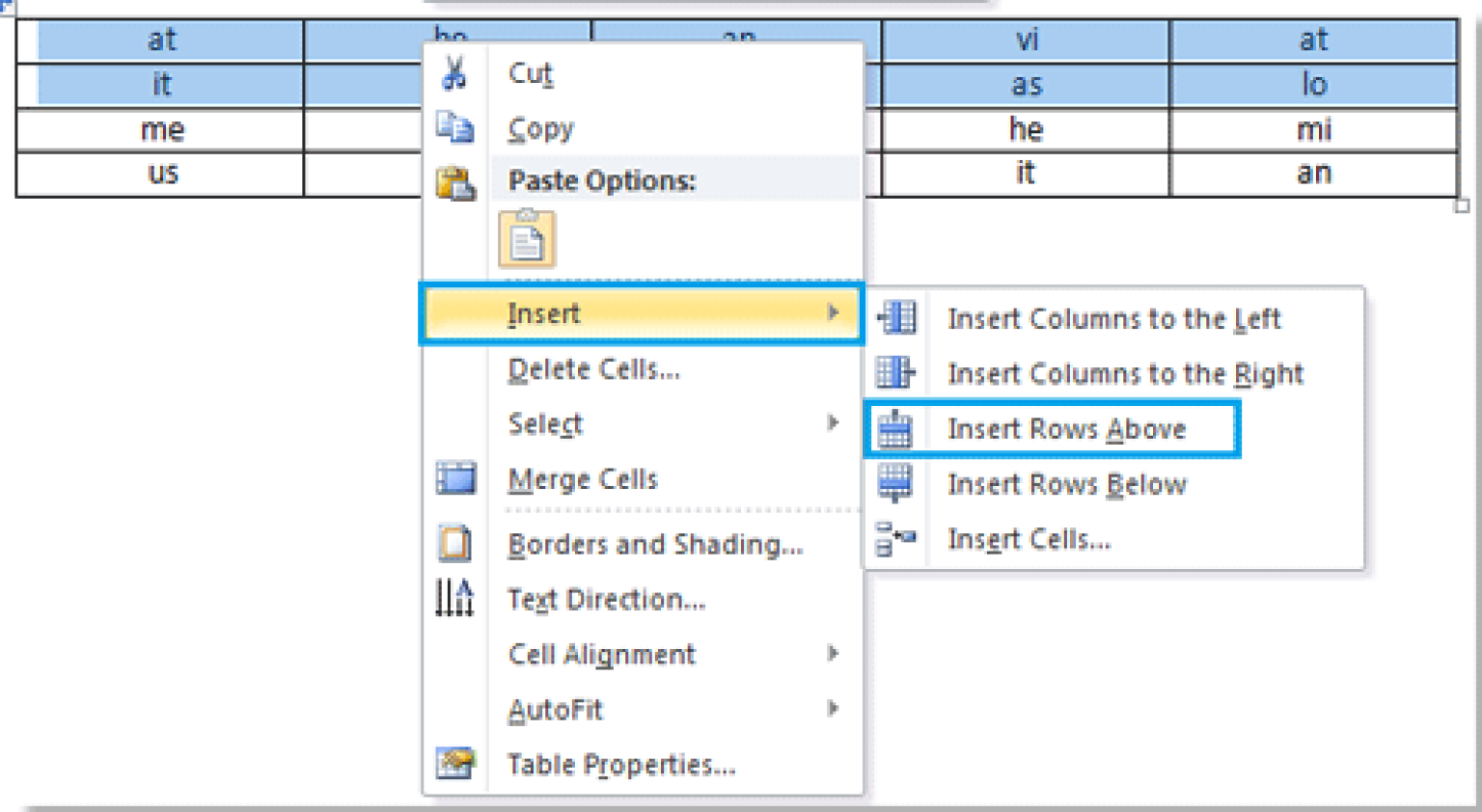The height and width of the screenshot is (812, 1482).
Task: Click the Merge Cells icon
Action: coord(453,477)
